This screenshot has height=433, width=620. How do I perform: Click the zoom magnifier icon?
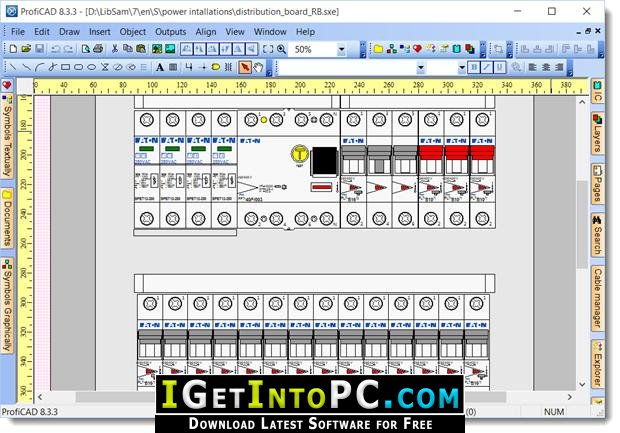(281, 49)
